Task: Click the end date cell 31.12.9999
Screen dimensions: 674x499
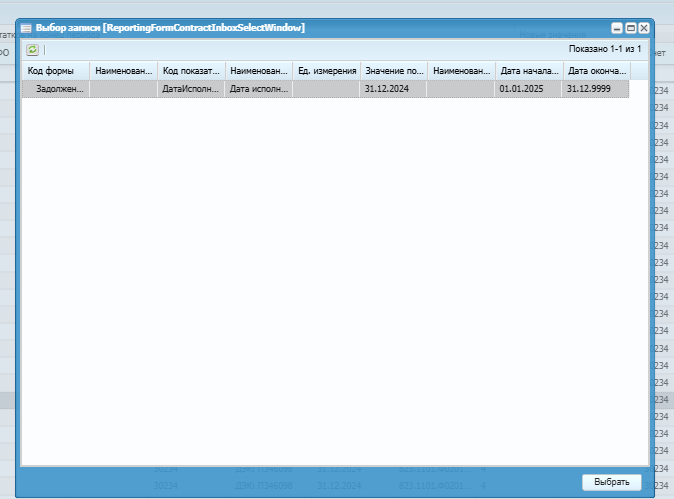Action: coord(596,89)
